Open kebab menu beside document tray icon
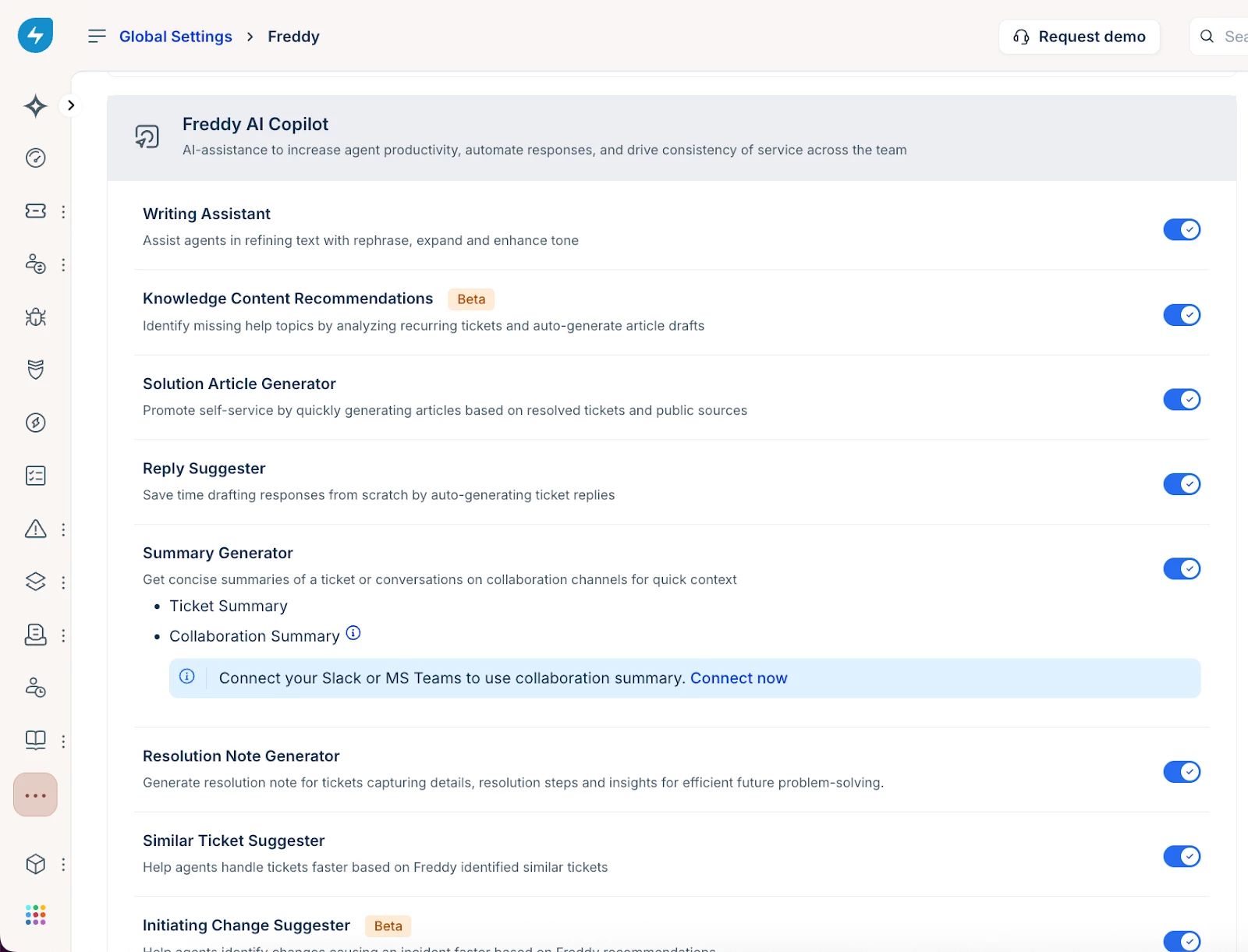The image size is (1248, 952). (63, 635)
